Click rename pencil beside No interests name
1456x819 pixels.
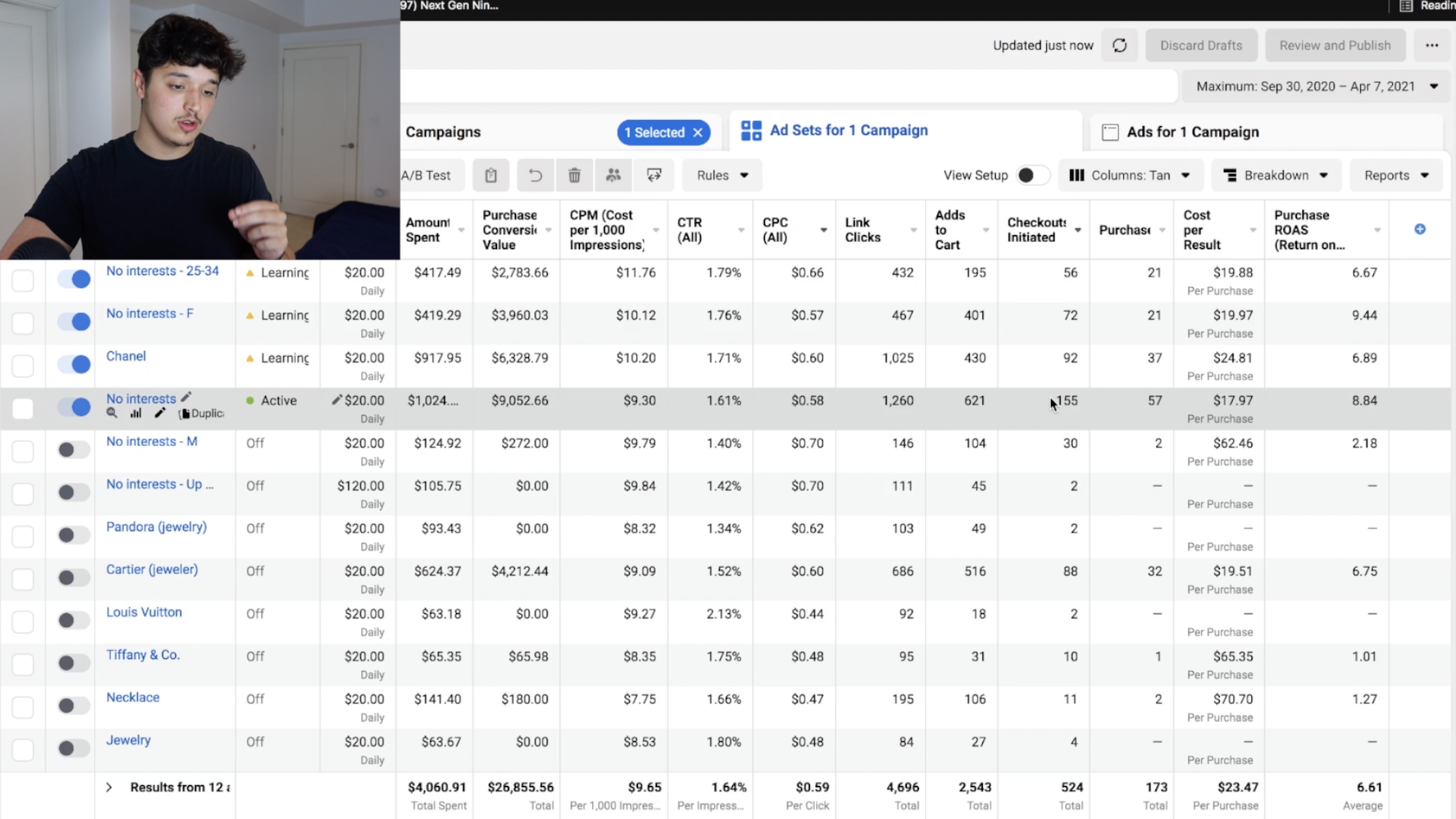point(186,397)
